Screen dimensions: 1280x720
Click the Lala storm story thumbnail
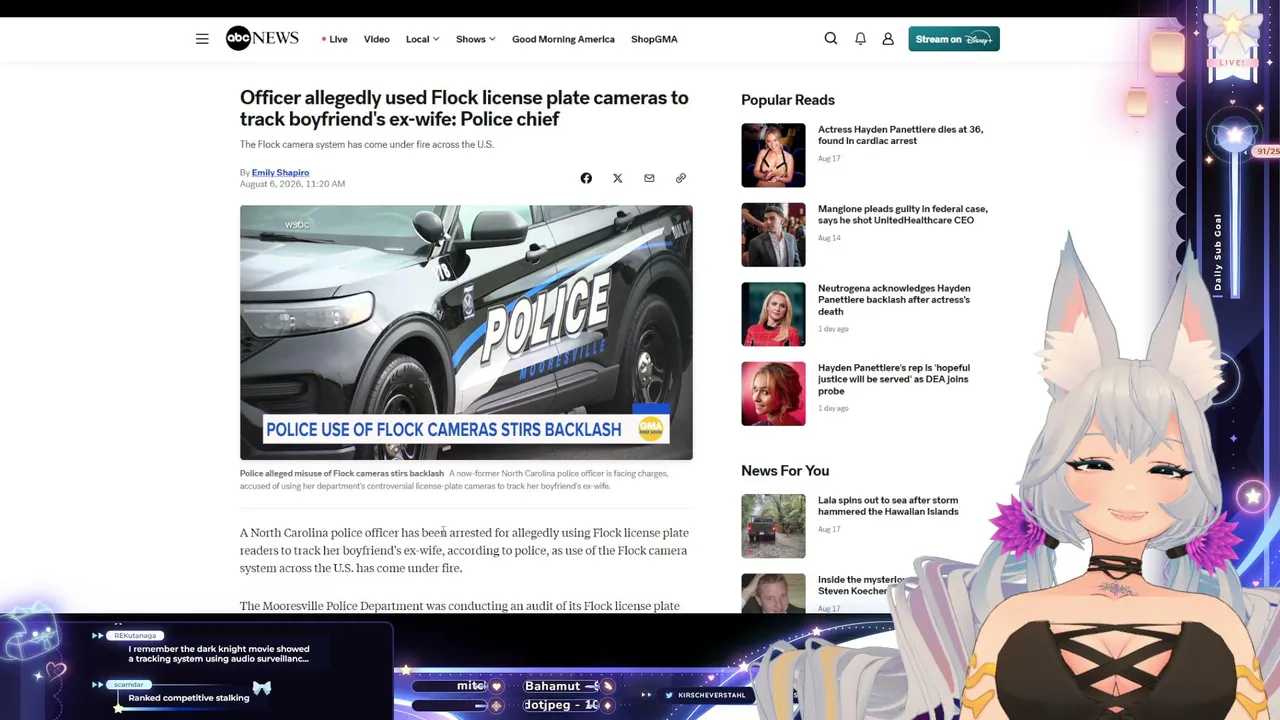[773, 526]
